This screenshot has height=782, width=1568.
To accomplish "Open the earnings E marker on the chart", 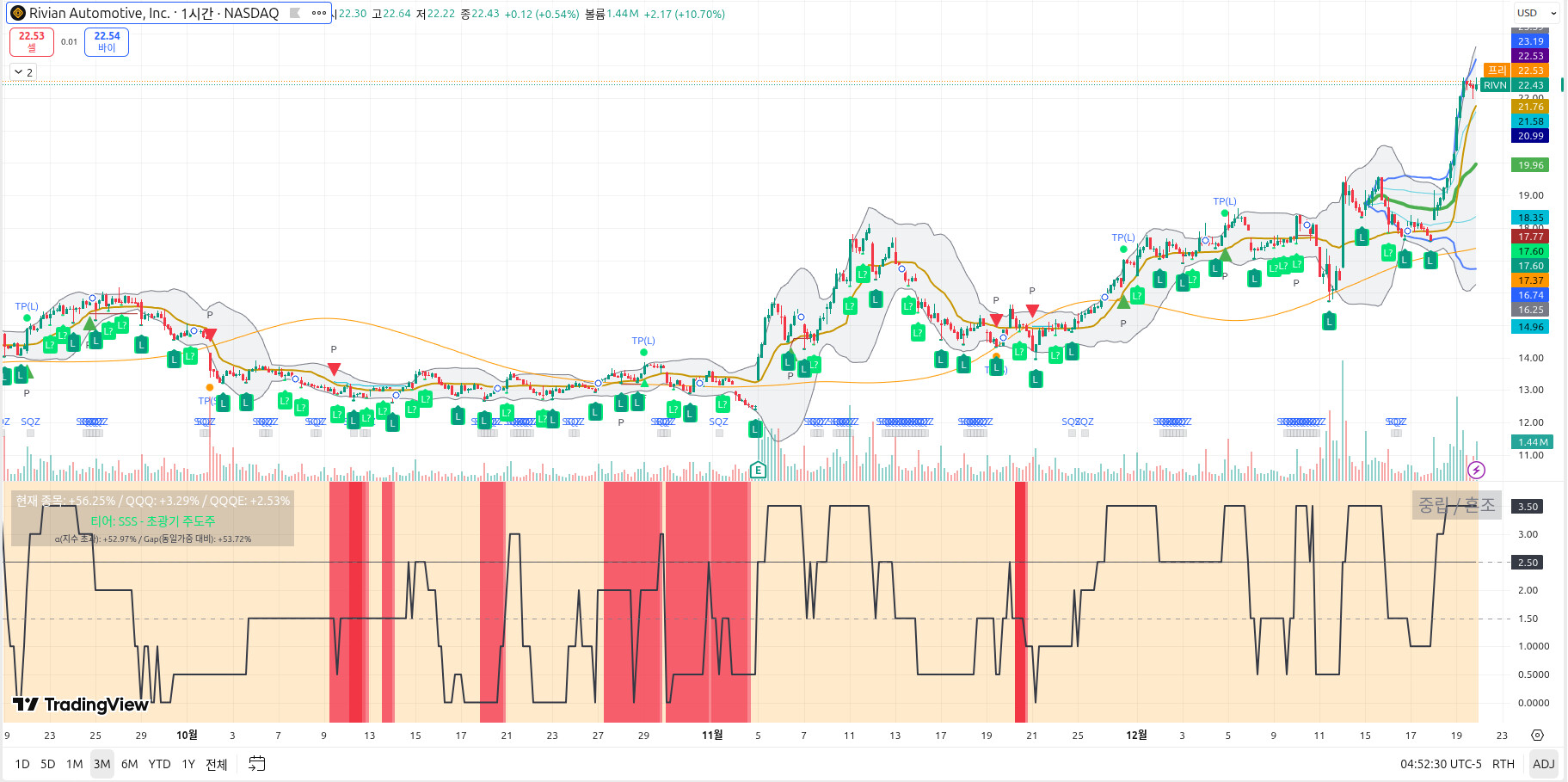I will click(x=758, y=470).
